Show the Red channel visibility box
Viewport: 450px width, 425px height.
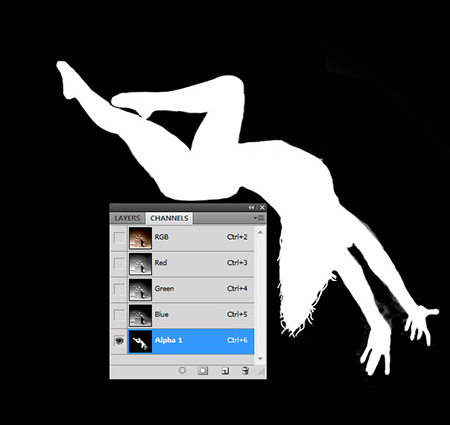(x=119, y=263)
